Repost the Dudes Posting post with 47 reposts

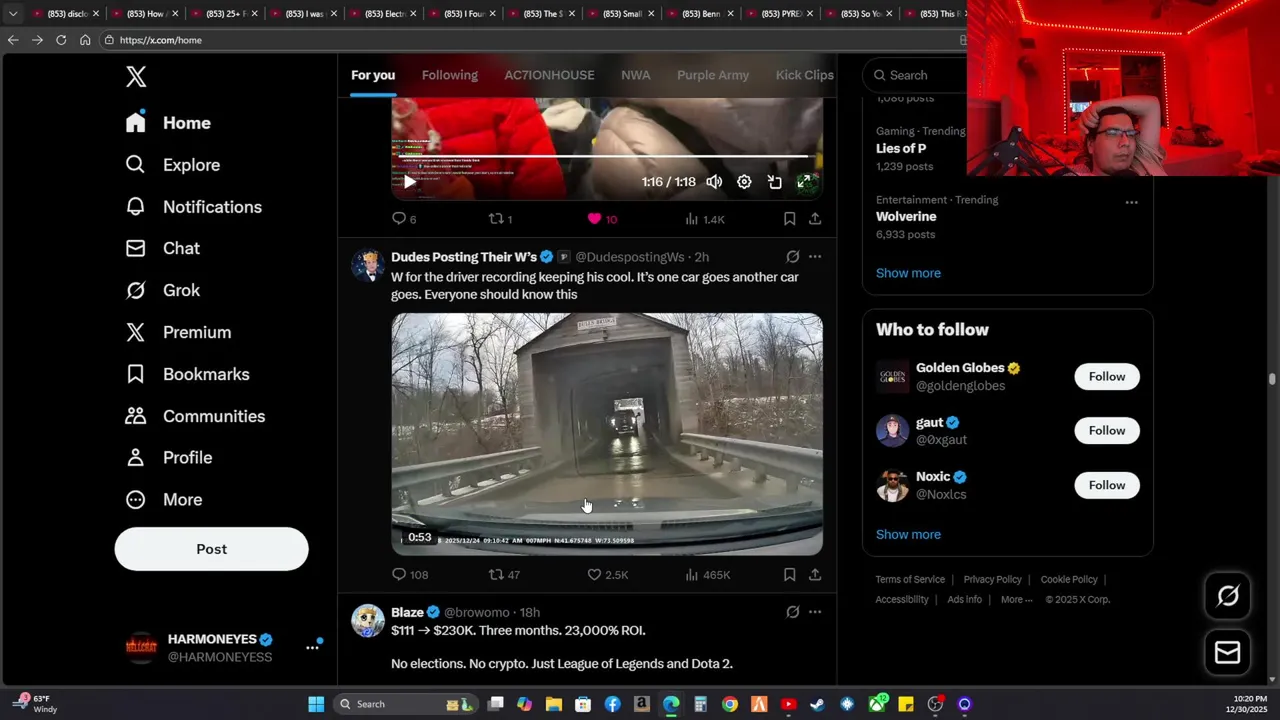pyautogui.click(x=504, y=575)
